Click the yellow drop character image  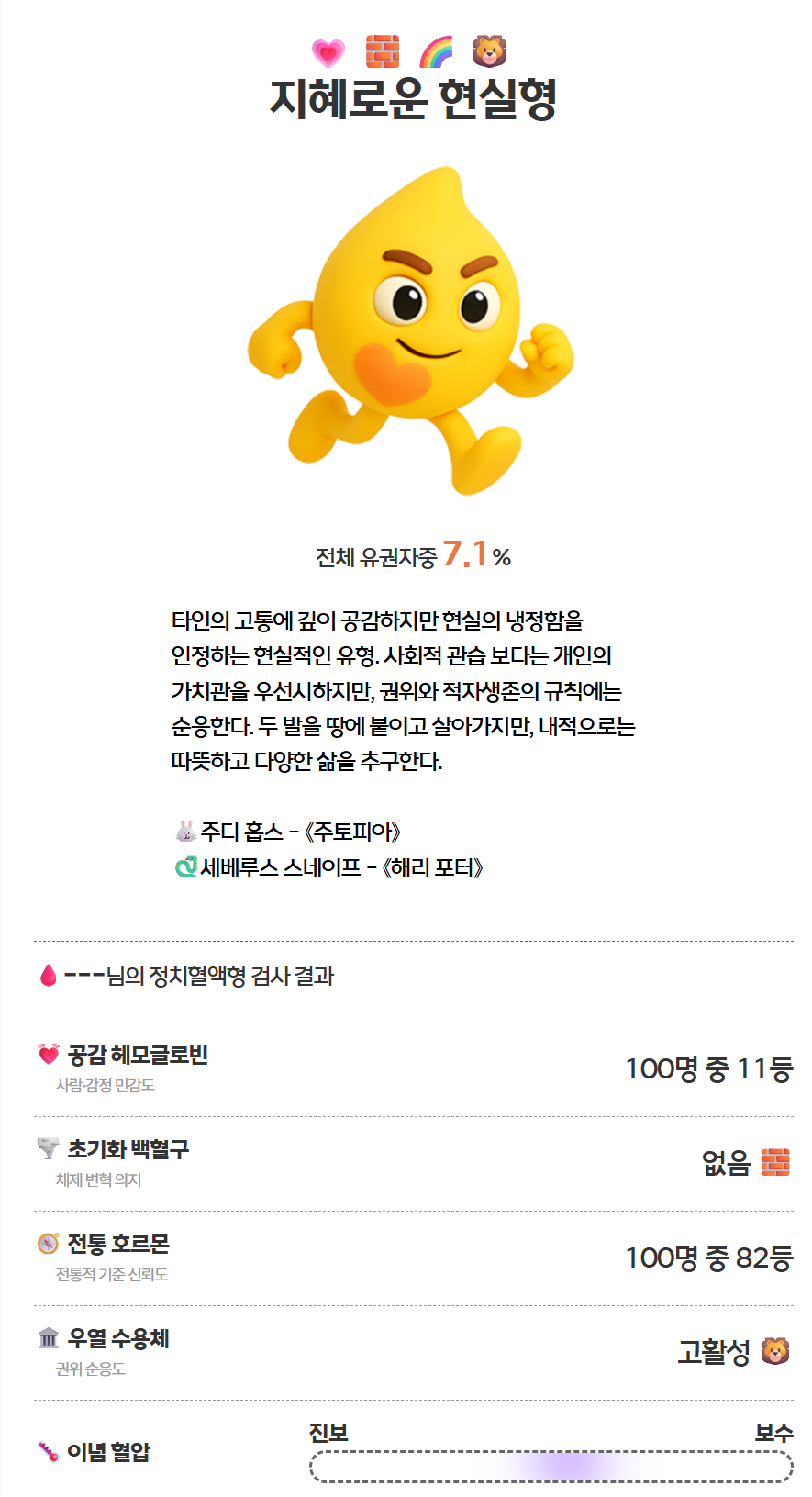[410, 330]
